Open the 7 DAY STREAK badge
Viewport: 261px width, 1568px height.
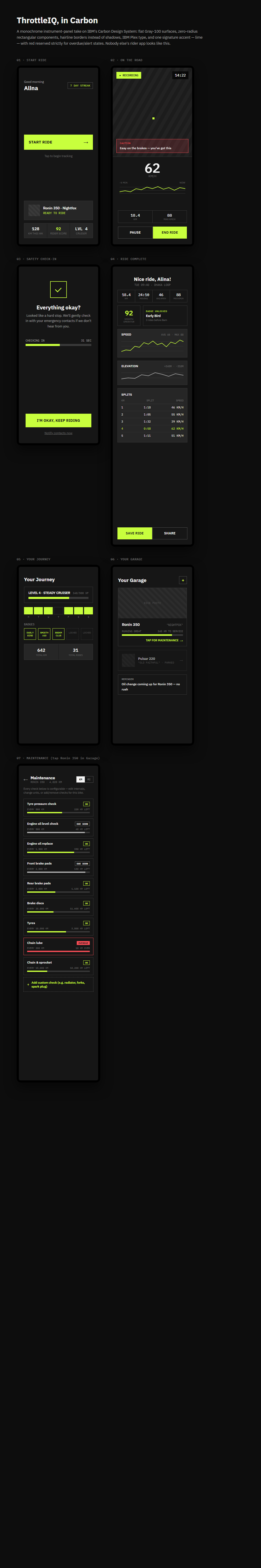[x=80, y=86]
